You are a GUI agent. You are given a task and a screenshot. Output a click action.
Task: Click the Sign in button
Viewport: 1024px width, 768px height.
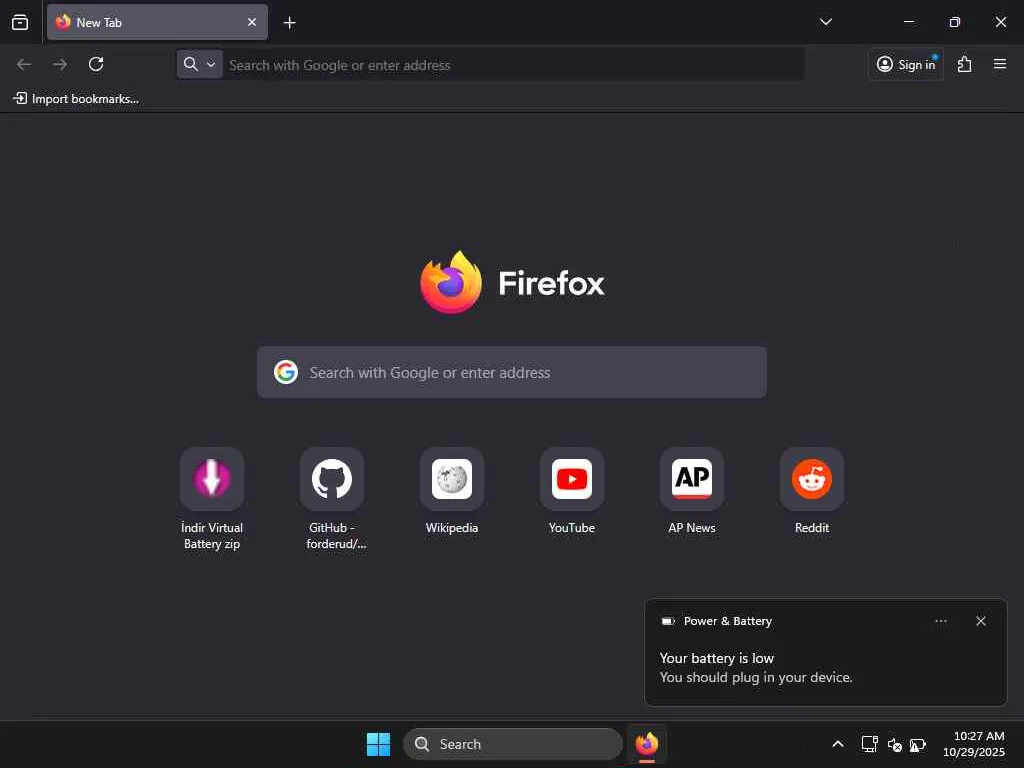pos(906,64)
